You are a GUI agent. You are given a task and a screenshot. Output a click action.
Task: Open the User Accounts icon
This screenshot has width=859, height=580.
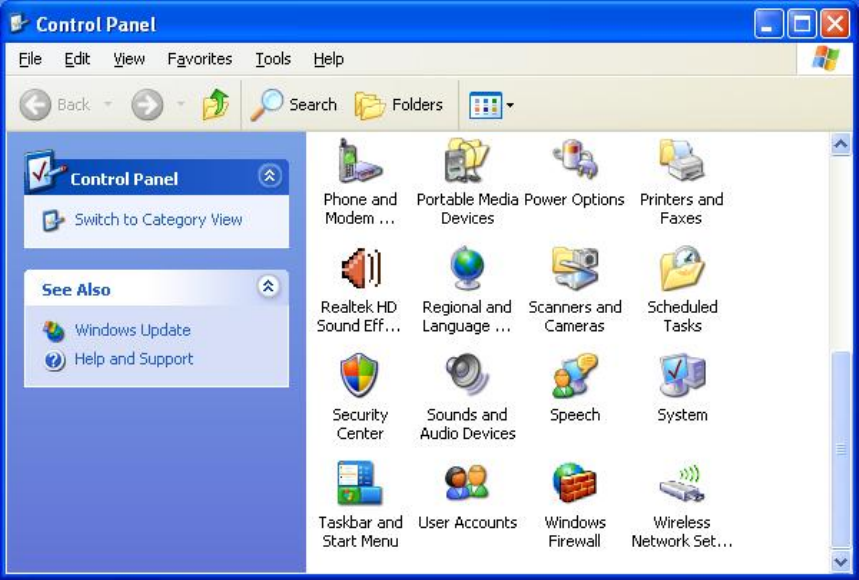(467, 483)
